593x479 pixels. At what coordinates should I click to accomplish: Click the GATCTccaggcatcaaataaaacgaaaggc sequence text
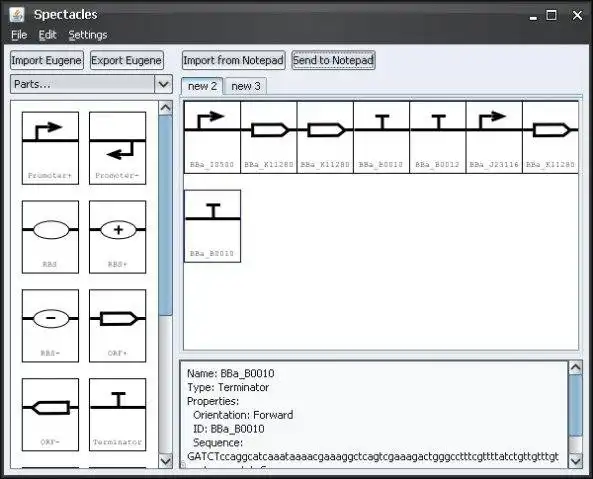(x=373, y=457)
